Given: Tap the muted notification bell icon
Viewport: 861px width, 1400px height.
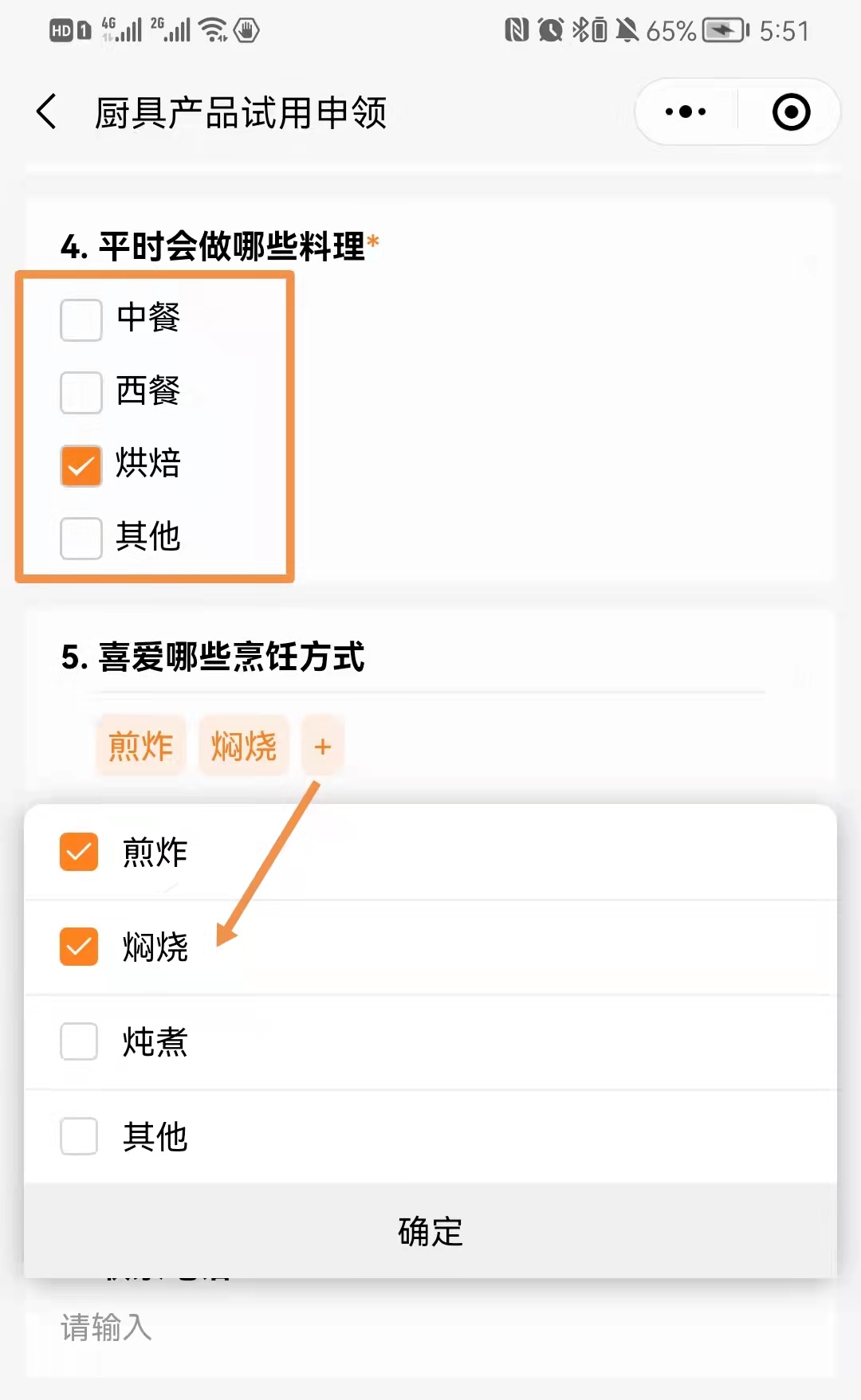Looking at the screenshot, I should 627,30.
